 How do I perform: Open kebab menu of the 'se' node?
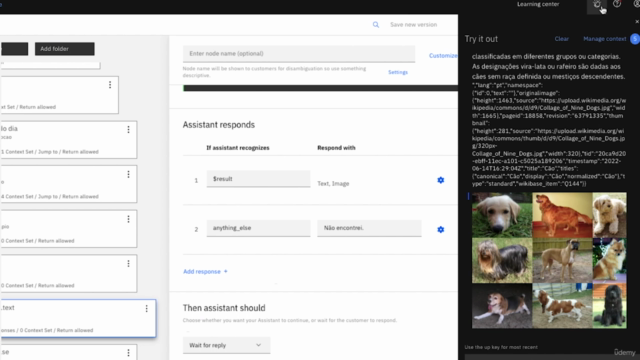pos(128,353)
